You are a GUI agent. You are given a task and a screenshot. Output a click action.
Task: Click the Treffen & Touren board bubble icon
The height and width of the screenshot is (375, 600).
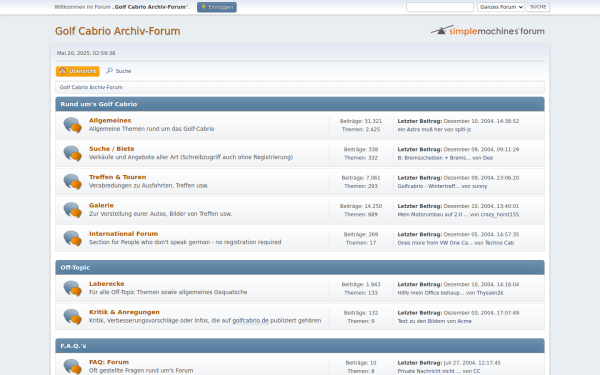tap(72, 182)
